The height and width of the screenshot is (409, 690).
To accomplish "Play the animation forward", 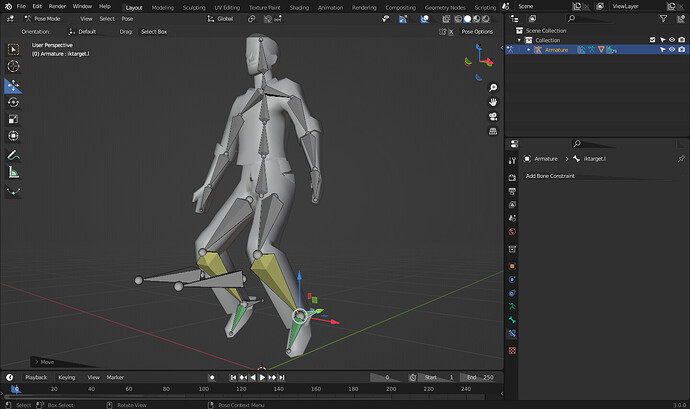I will point(262,377).
